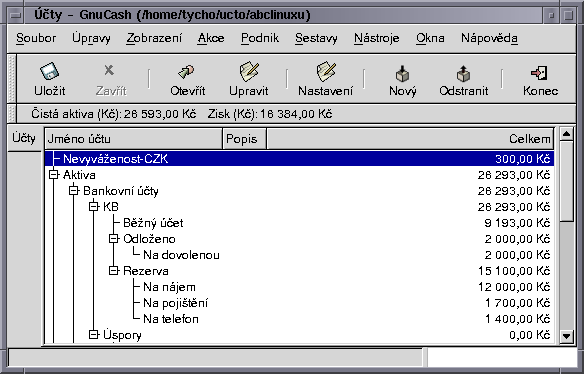Click the Popis column header

(x=244, y=139)
